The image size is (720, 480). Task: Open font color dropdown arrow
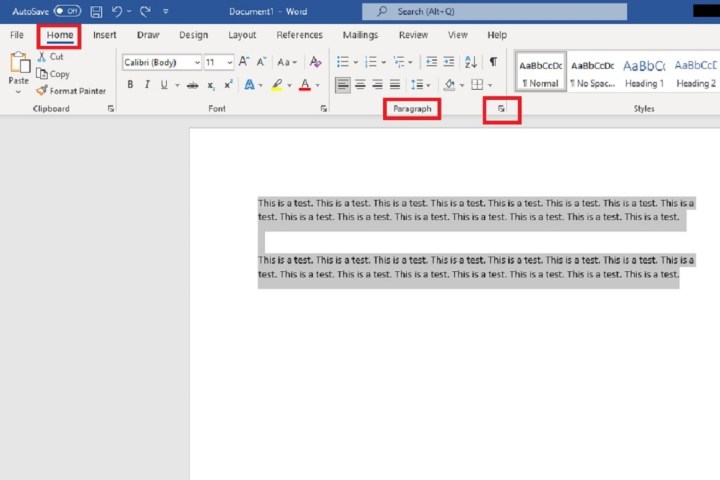(x=317, y=85)
